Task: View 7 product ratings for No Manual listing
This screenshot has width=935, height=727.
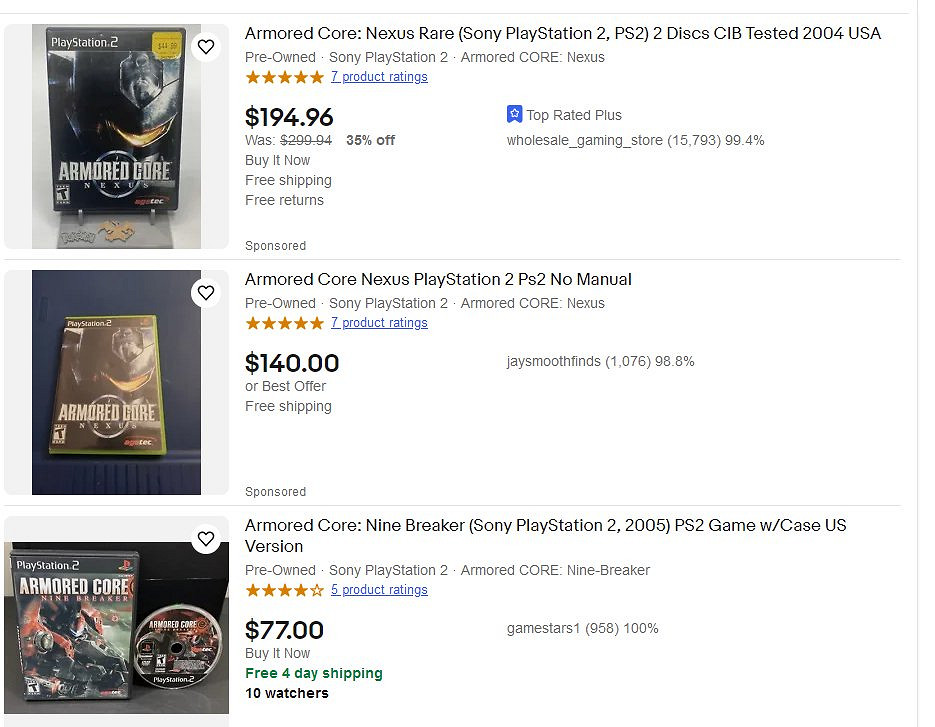Action: [x=379, y=323]
